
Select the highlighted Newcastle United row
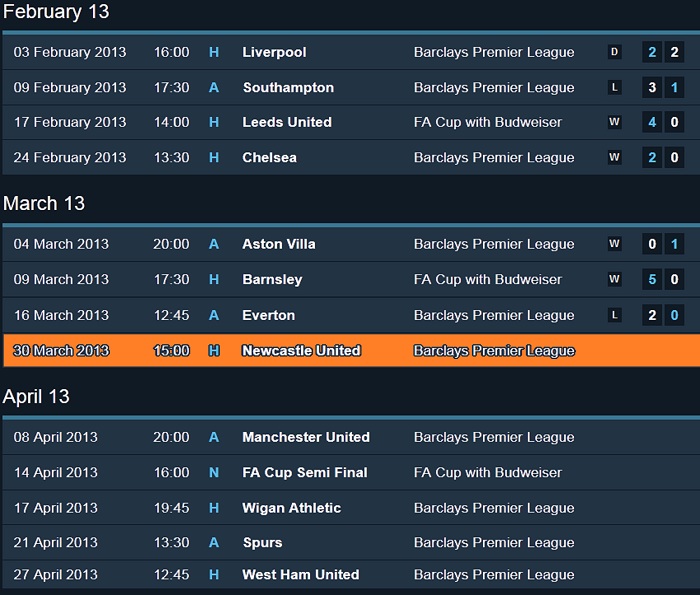(350, 351)
